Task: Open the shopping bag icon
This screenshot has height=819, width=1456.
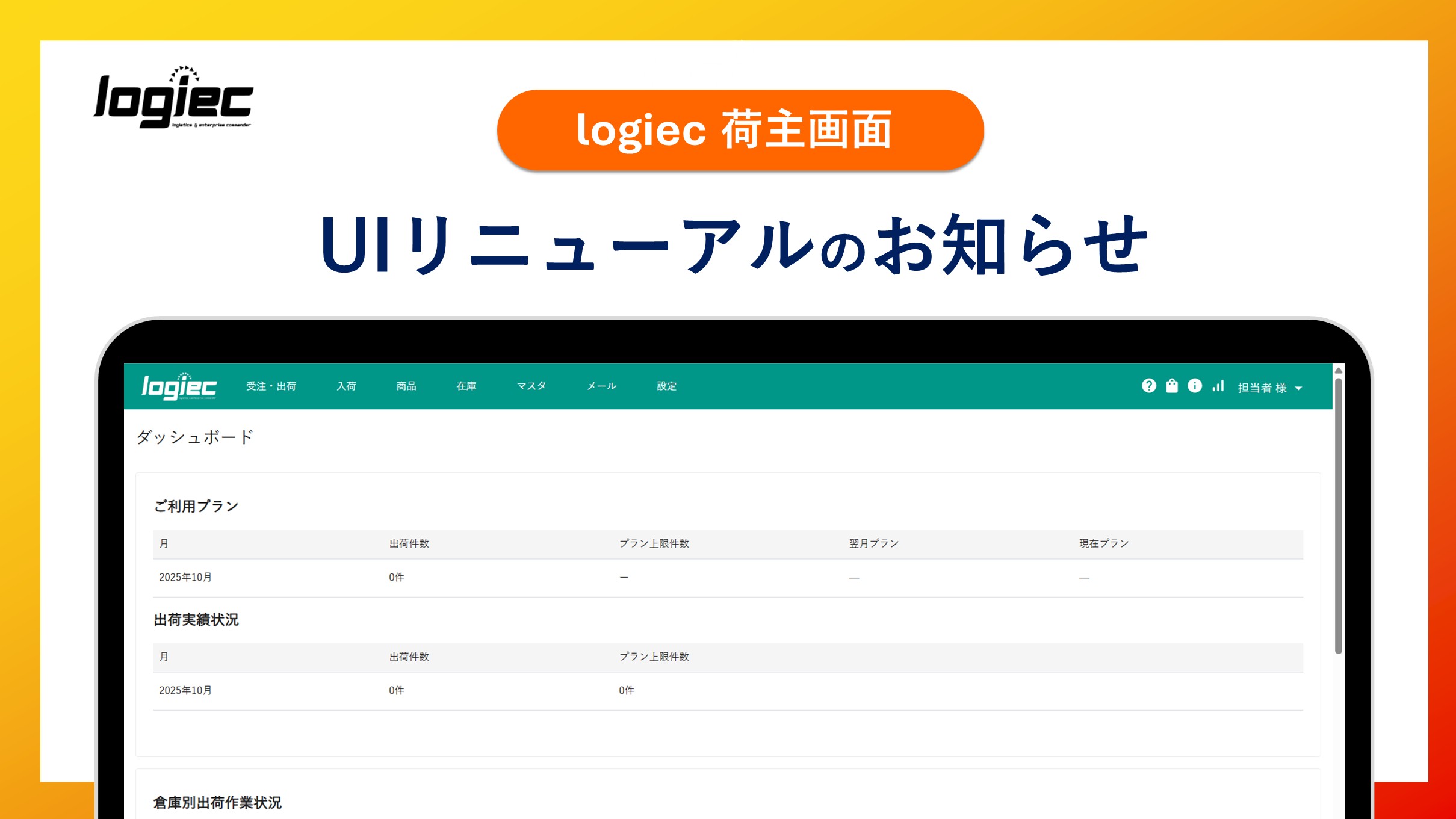Action: click(x=1171, y=386)
